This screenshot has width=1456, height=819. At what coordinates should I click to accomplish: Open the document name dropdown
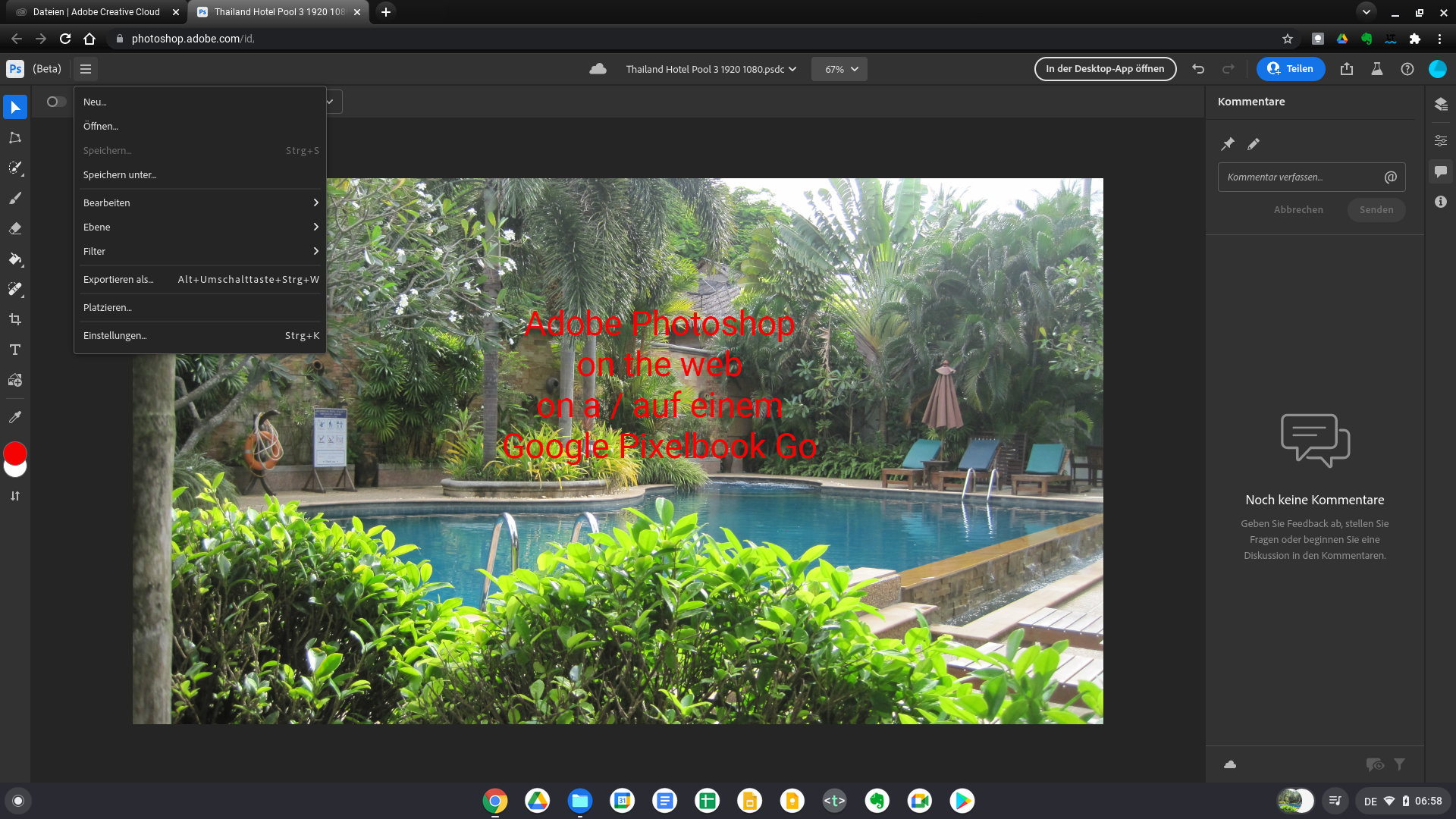click(711, 69)
